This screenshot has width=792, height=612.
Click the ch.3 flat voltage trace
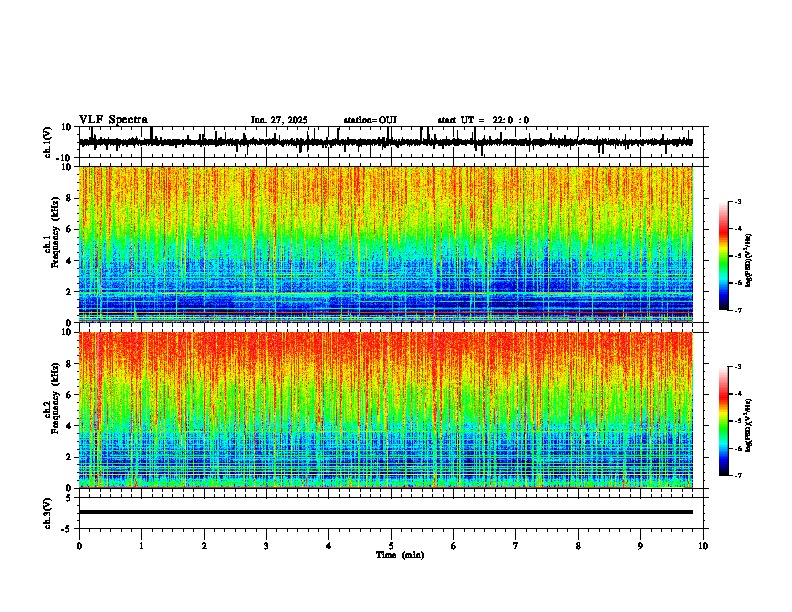click(386, 512)
